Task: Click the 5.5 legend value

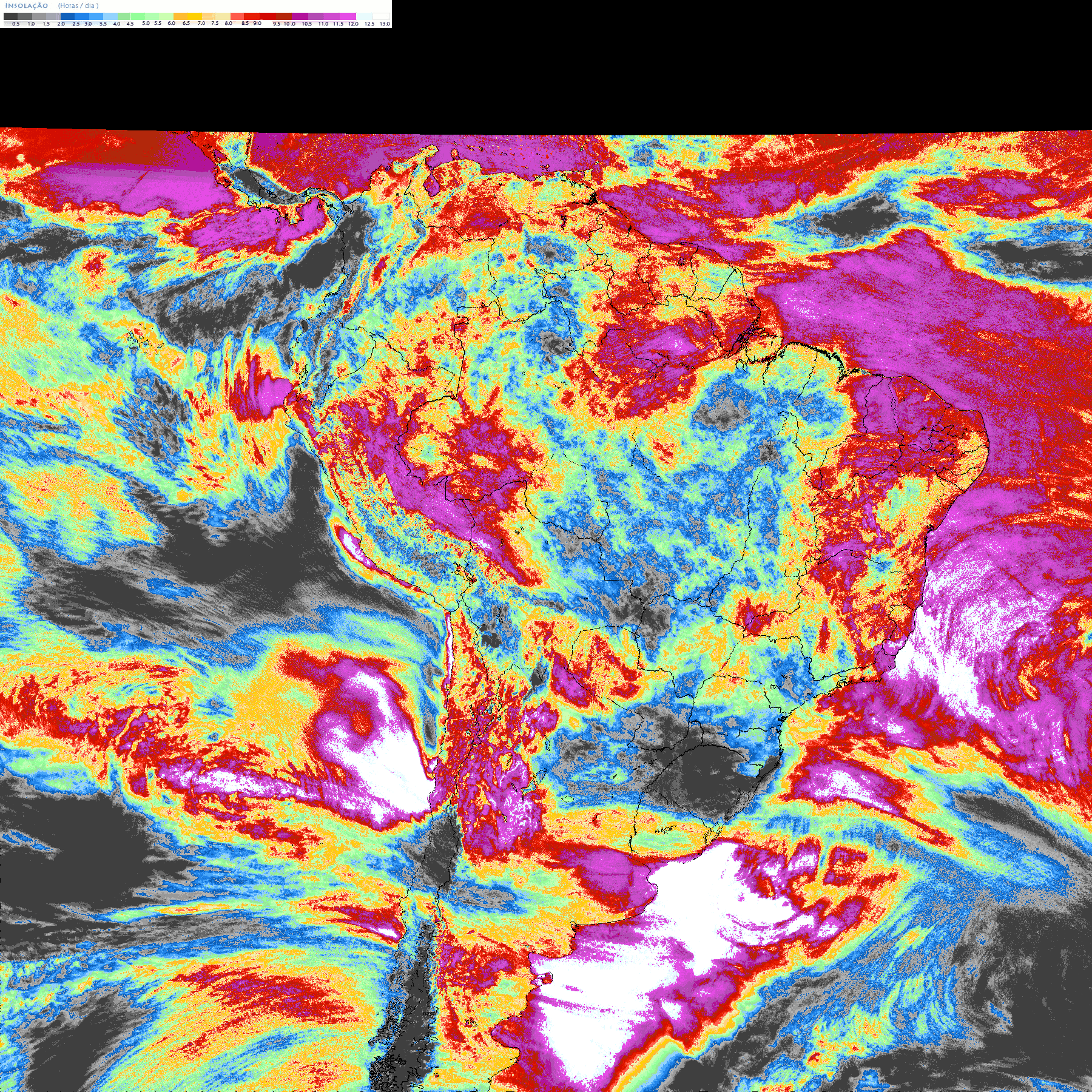Action: [x=158, y=23]
